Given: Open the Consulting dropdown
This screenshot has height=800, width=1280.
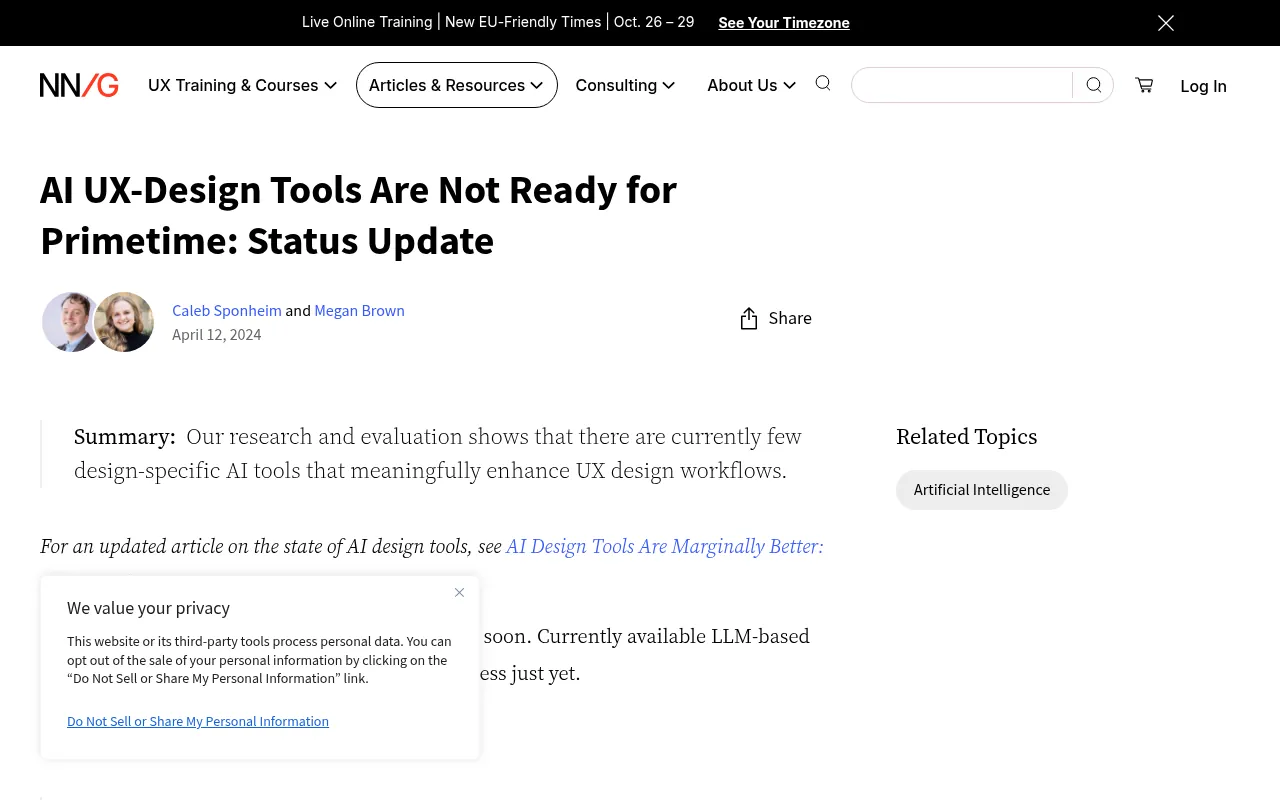Looking at the screenshot, I should [625, 85].
